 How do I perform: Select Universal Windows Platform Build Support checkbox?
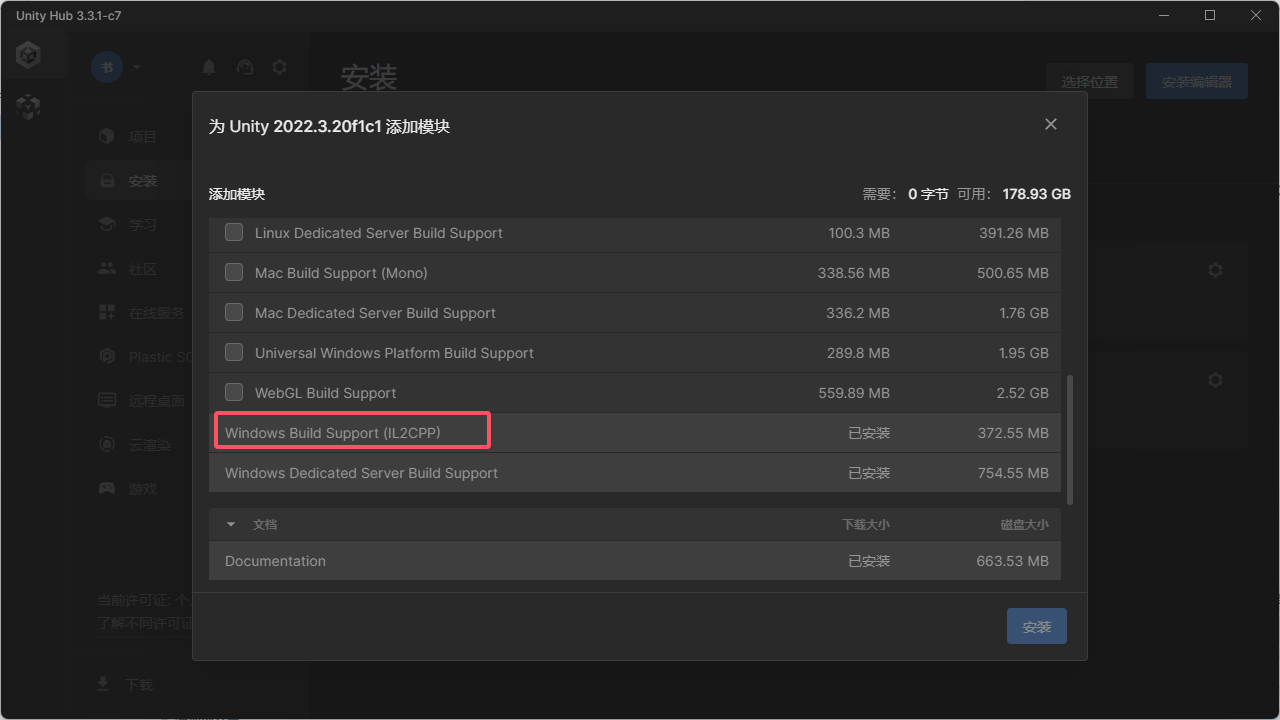(x=234, y=353)
